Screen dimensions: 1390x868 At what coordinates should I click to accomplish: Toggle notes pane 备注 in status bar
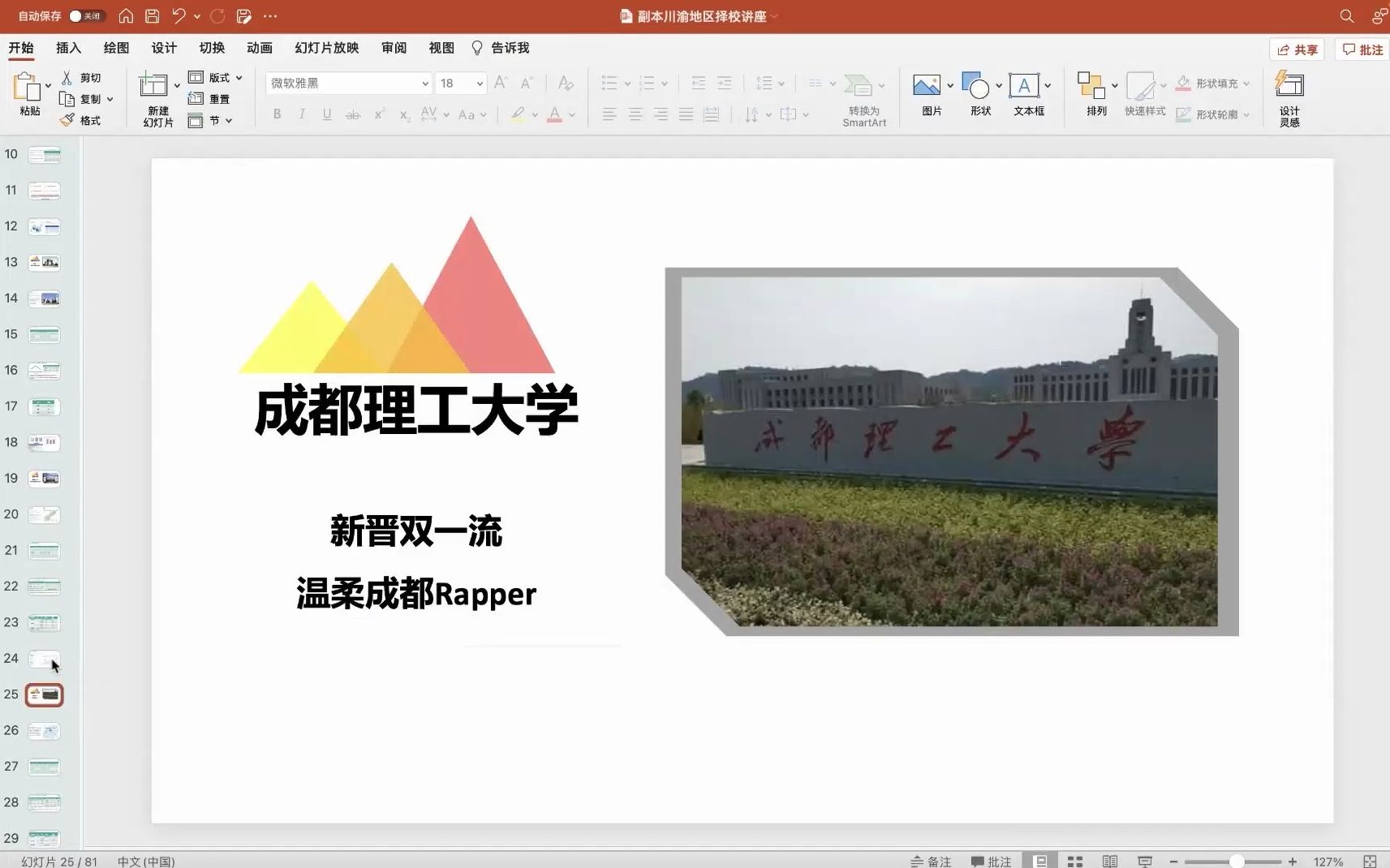click(931, 862)
